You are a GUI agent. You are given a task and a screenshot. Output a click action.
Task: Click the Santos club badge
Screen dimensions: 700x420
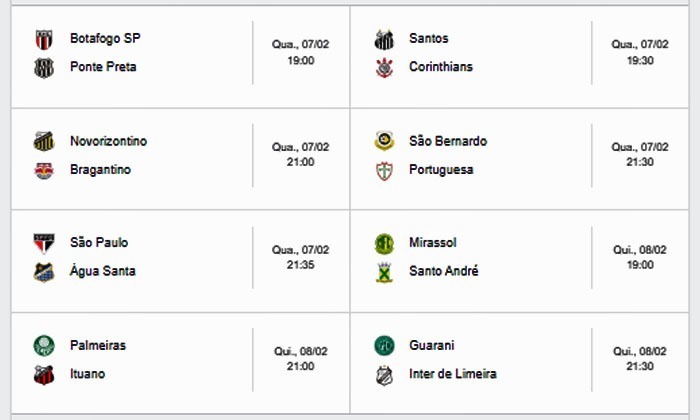[384, 39]
